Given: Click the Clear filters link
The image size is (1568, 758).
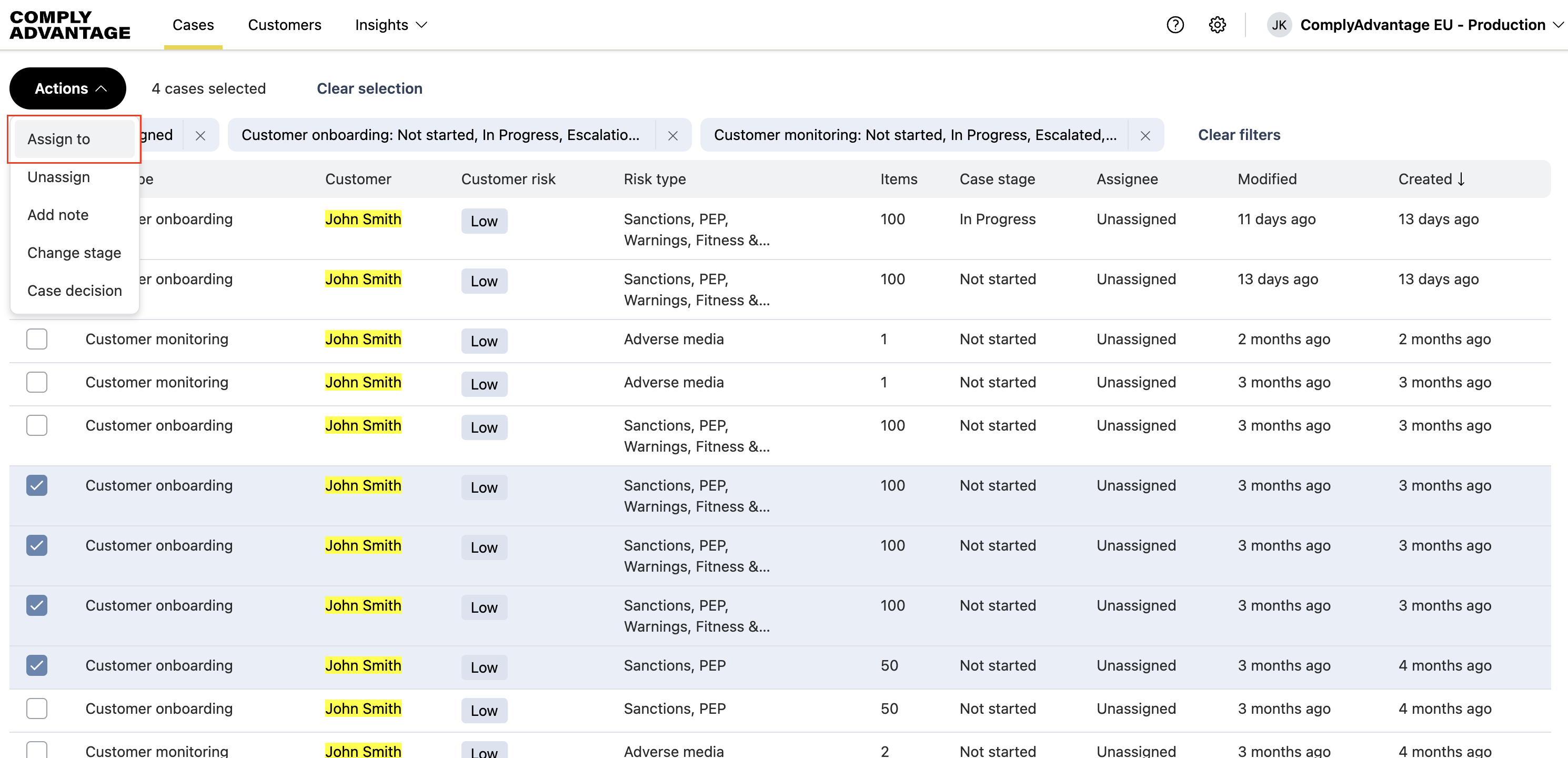Looking at the screenshot, I should click(1239, 135).
